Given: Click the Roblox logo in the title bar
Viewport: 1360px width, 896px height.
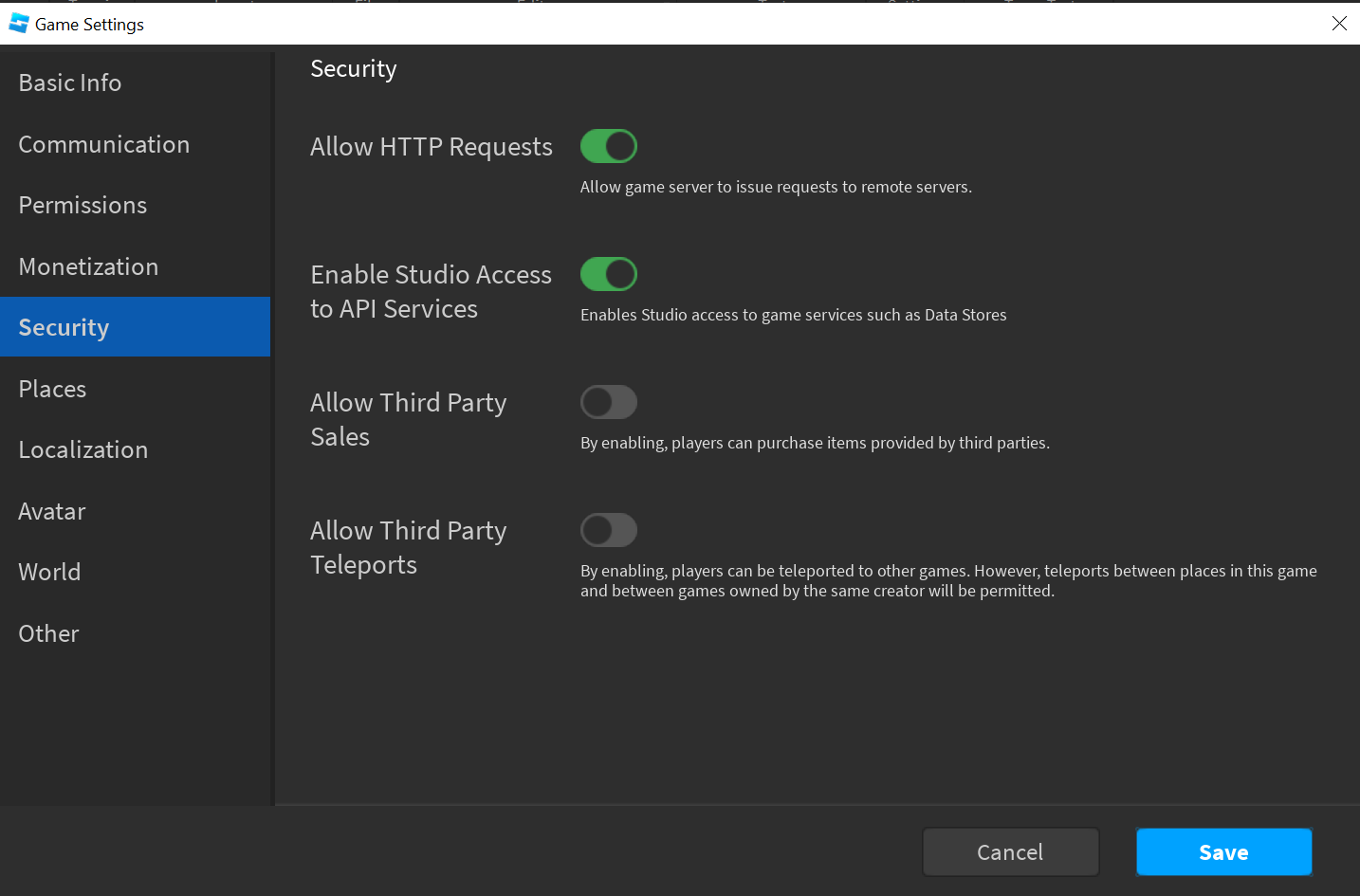Looking at the screenshot, I should coord(18,23).
